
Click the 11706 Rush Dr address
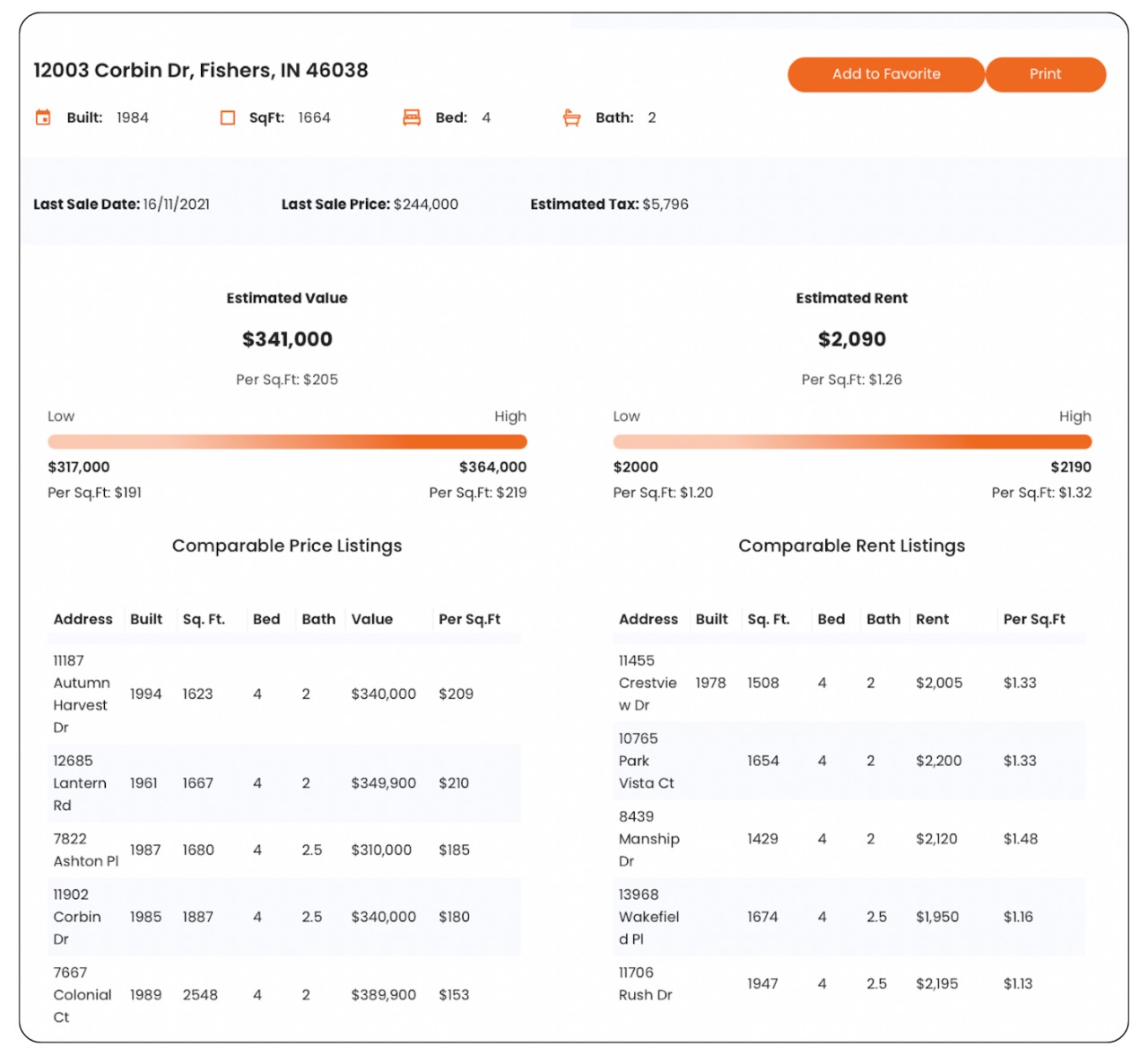(x=646, y=984)
